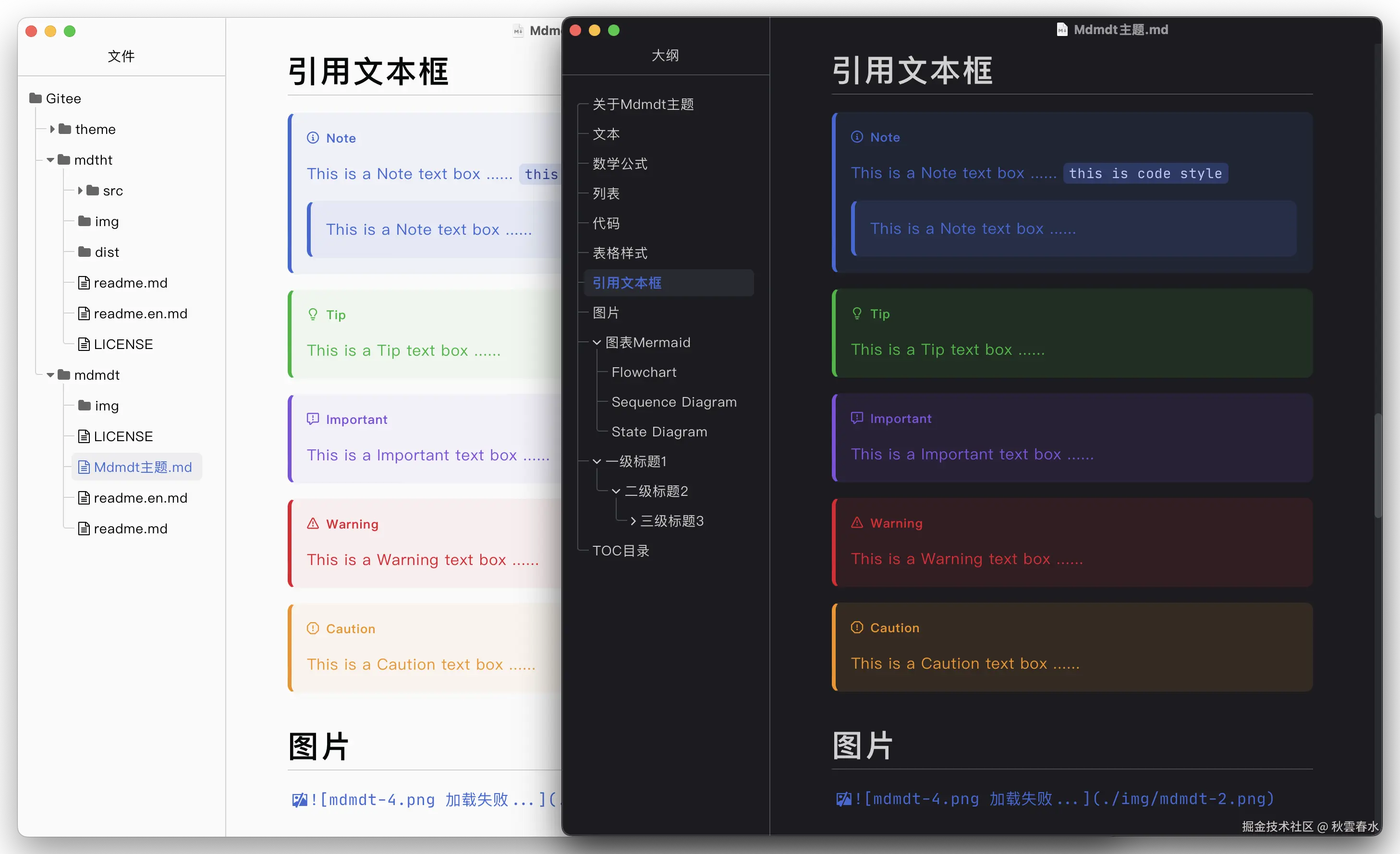Click the Warning triangle icon in dark window
Screen dimensions: 1400x854
pos(857,522)
